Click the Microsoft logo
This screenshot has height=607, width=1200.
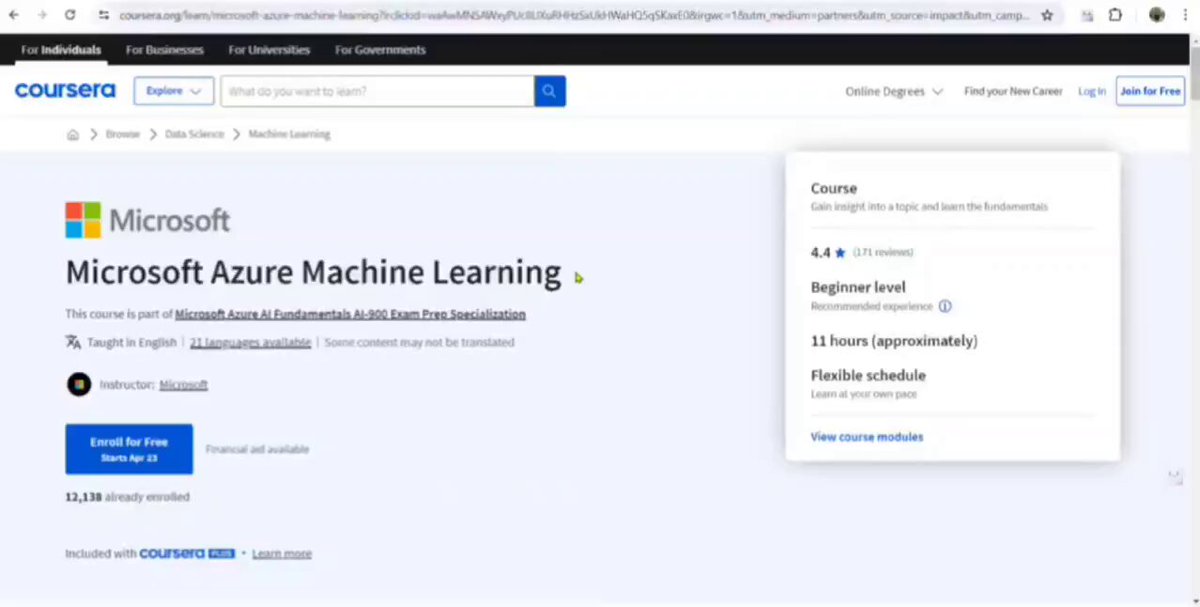[x=147, y=220]
